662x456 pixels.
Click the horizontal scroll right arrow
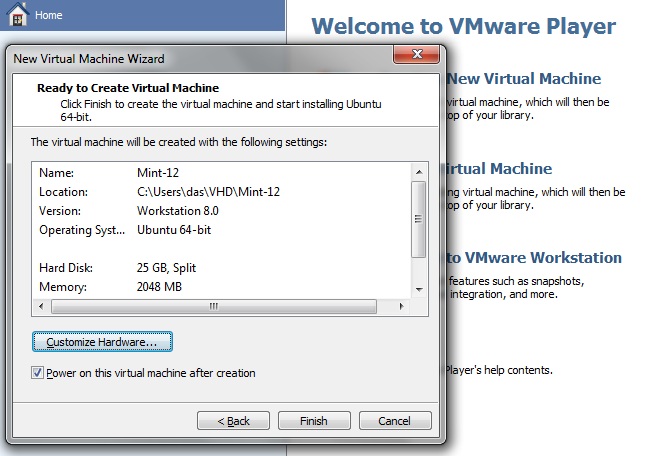pyautogui.click(x=402, y=307)
